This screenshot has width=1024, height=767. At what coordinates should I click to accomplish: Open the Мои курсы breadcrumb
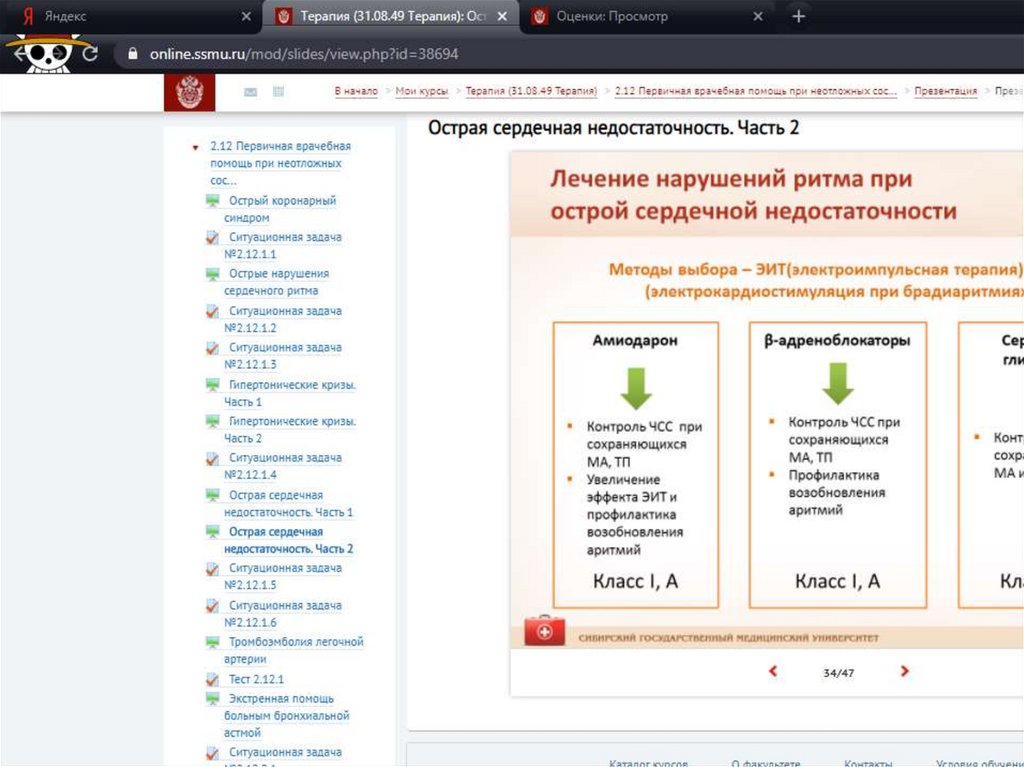click(x=422, y=91)
